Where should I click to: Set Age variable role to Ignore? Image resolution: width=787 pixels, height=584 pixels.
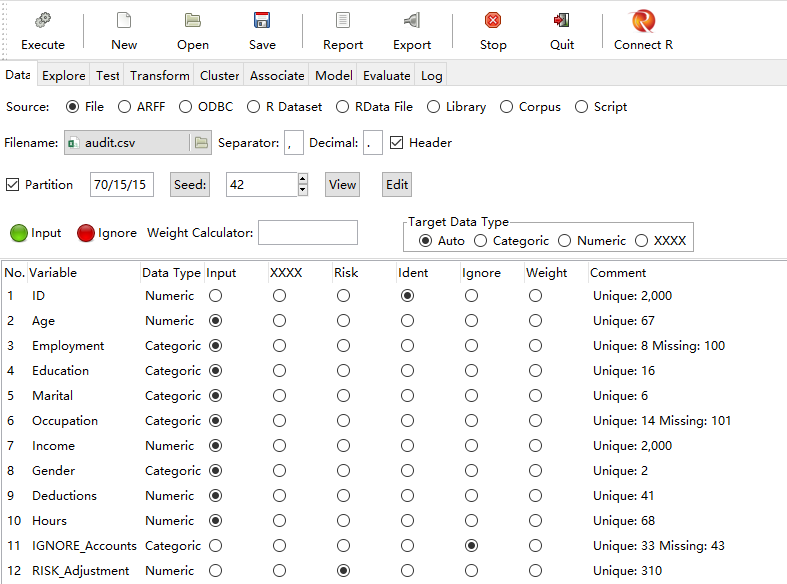pos(471,321)
